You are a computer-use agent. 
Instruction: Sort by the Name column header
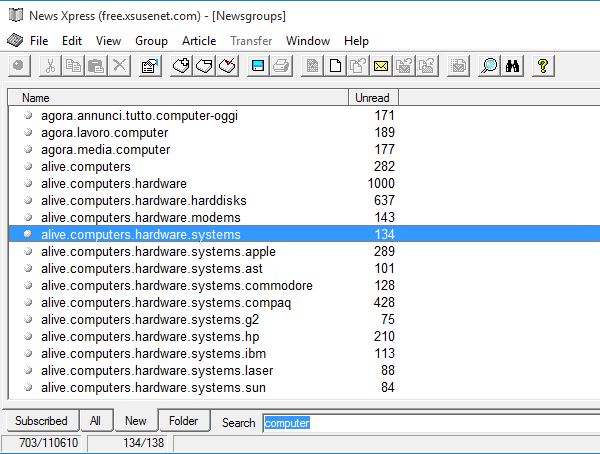(178, 98)
